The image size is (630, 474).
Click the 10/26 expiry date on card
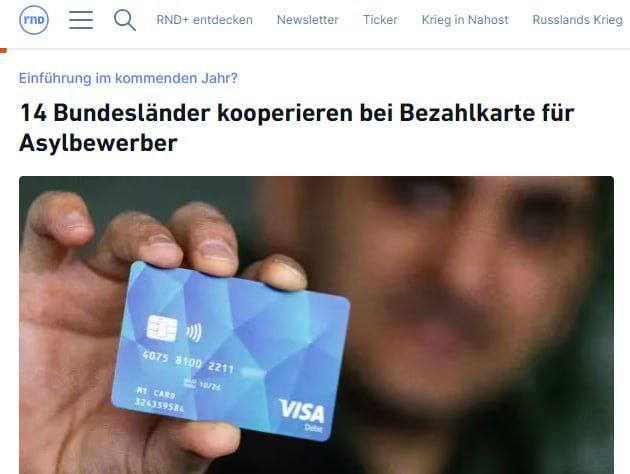click(x=209, y=385)
